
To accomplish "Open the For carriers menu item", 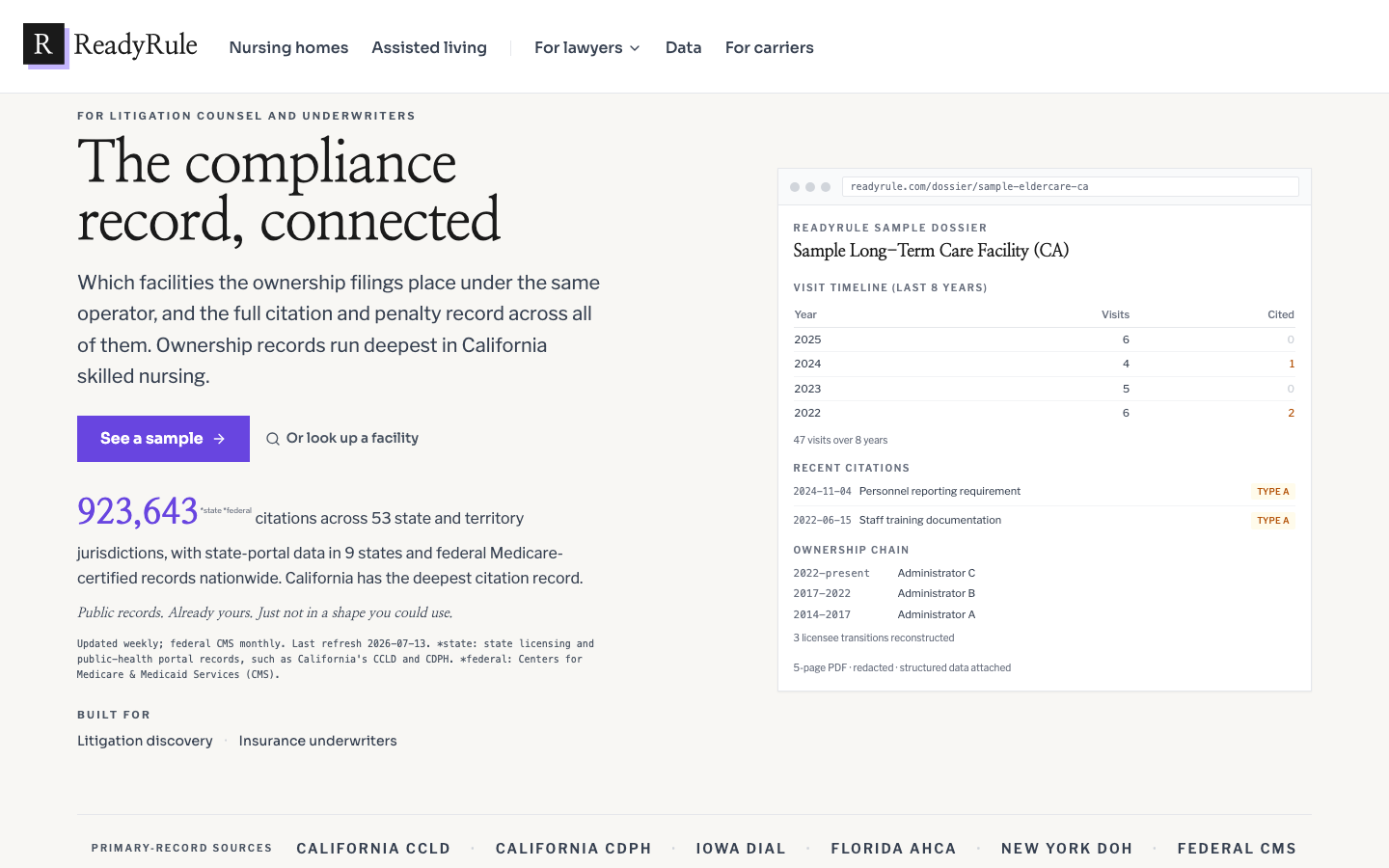I will (x=769, y=47).
